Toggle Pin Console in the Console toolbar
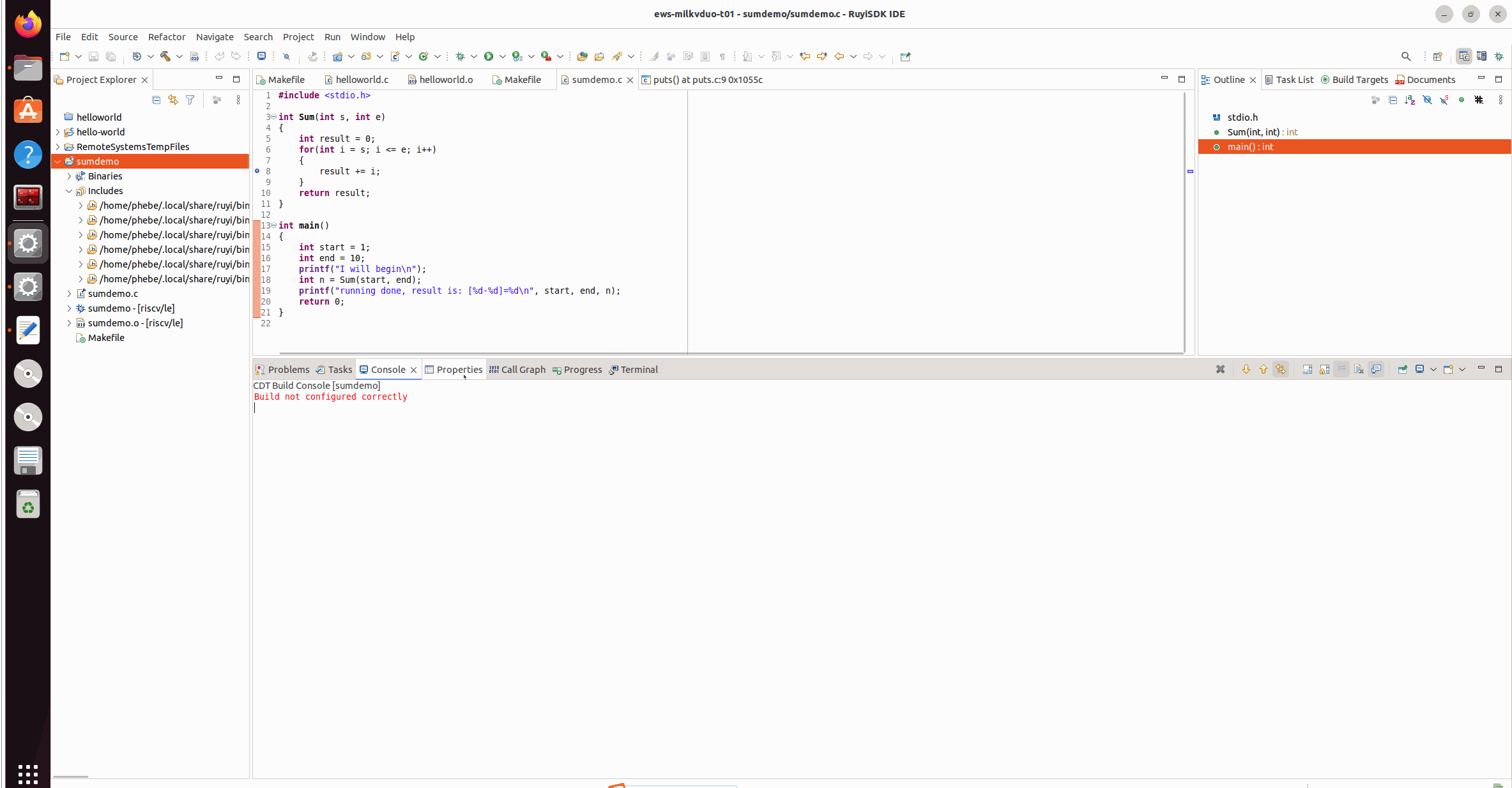The width and height of the screenshot is (1512, 788). click(1403, 369)
